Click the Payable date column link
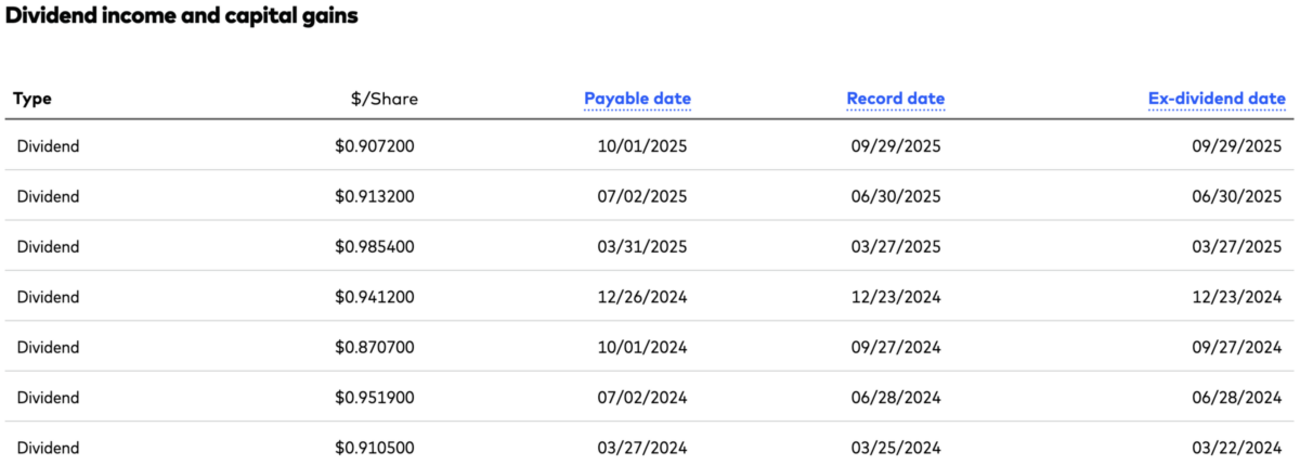Screen dimensions: 1300x465 [x=637, y=99]
